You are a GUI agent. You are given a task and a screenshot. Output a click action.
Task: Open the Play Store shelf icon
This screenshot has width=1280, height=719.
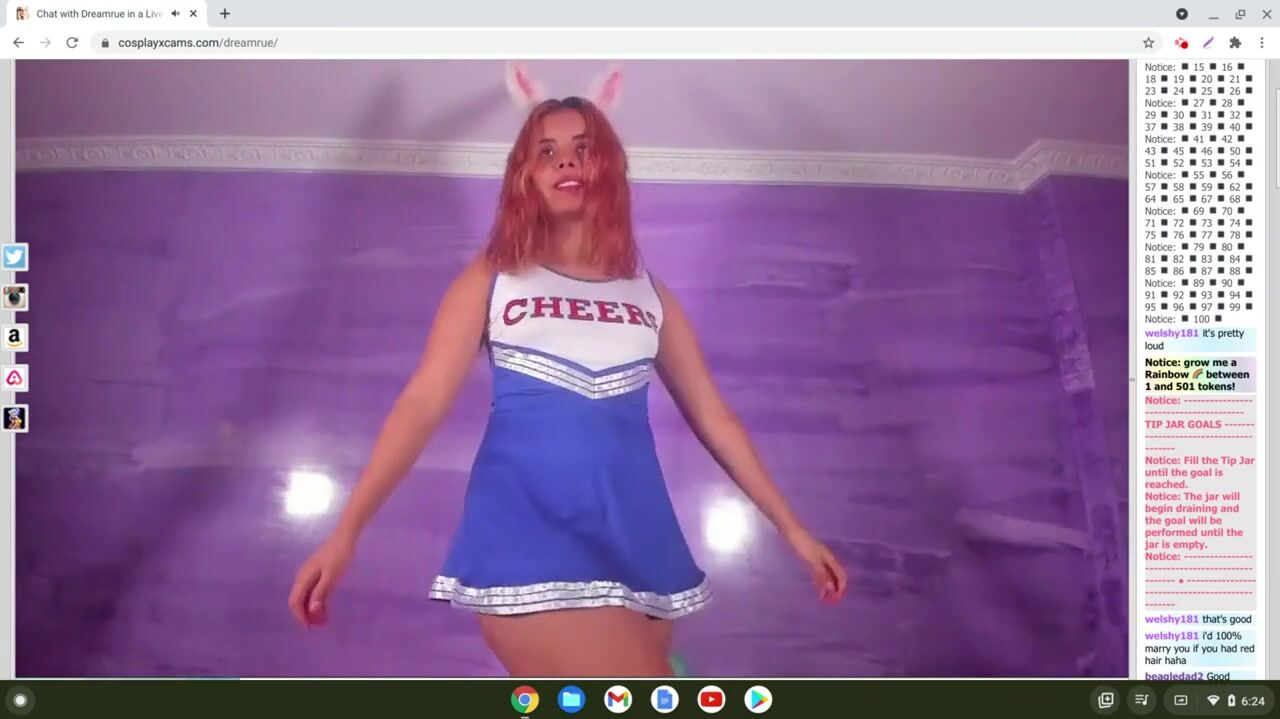tap(758, 700)
